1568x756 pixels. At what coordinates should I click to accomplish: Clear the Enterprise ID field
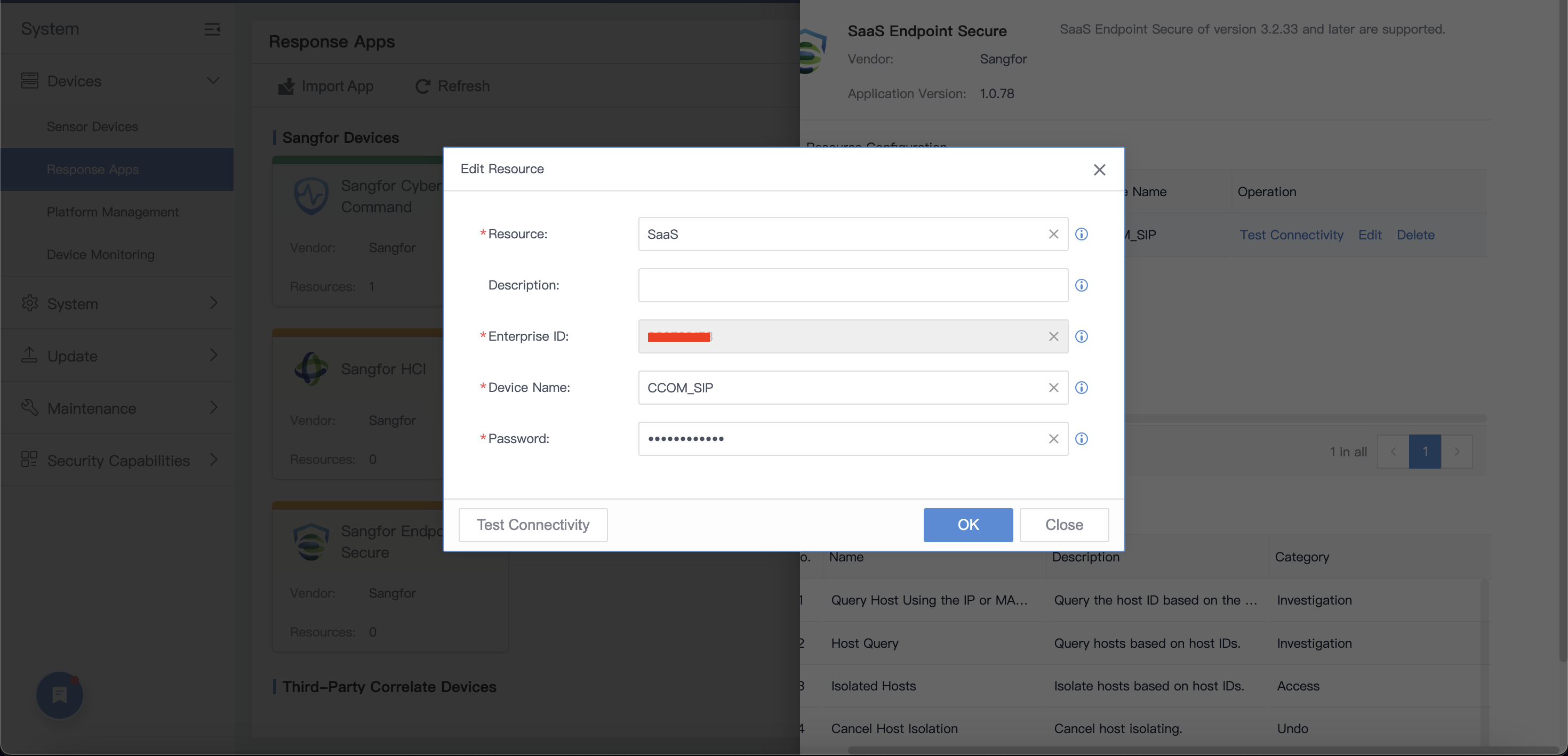point(1053,336)
